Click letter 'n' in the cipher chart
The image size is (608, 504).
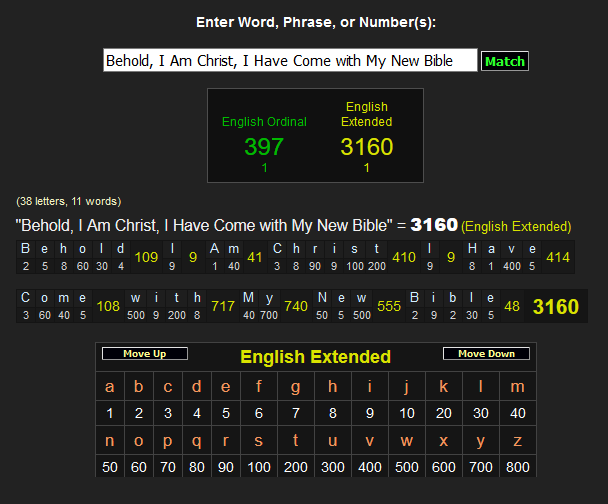pos(110,441)
